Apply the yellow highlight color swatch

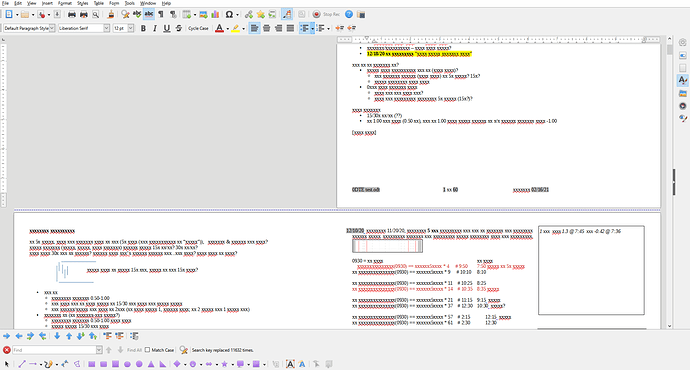[235, 28]
